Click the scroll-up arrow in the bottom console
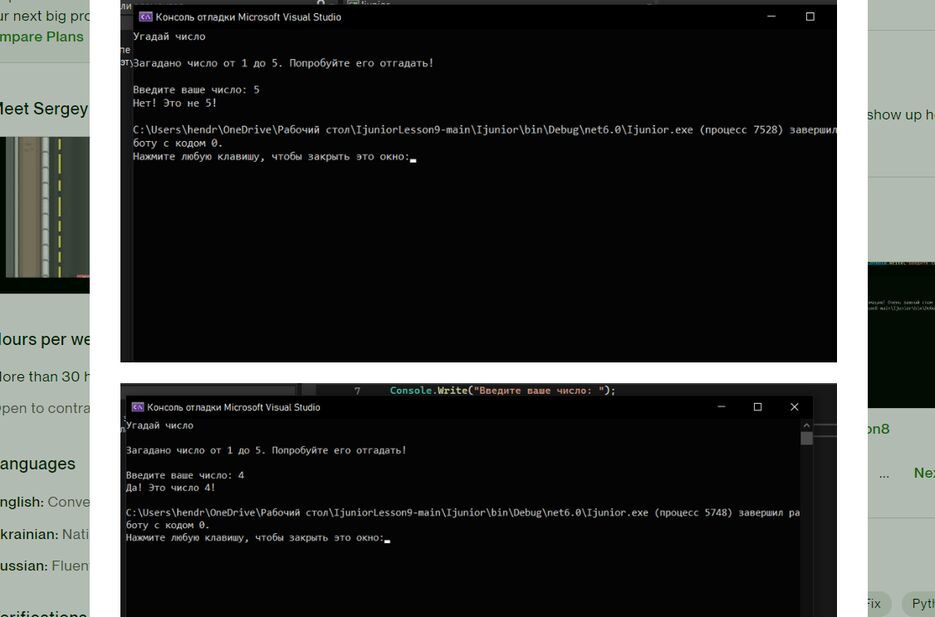This screenshot has height=617, width=935. pos(807,426)
